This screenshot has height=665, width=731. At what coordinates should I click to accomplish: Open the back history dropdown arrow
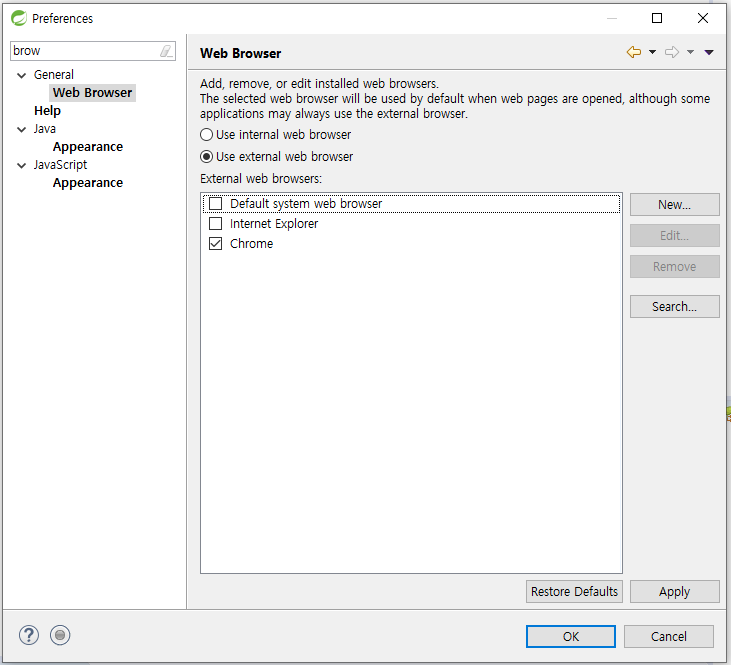(653, 52)
